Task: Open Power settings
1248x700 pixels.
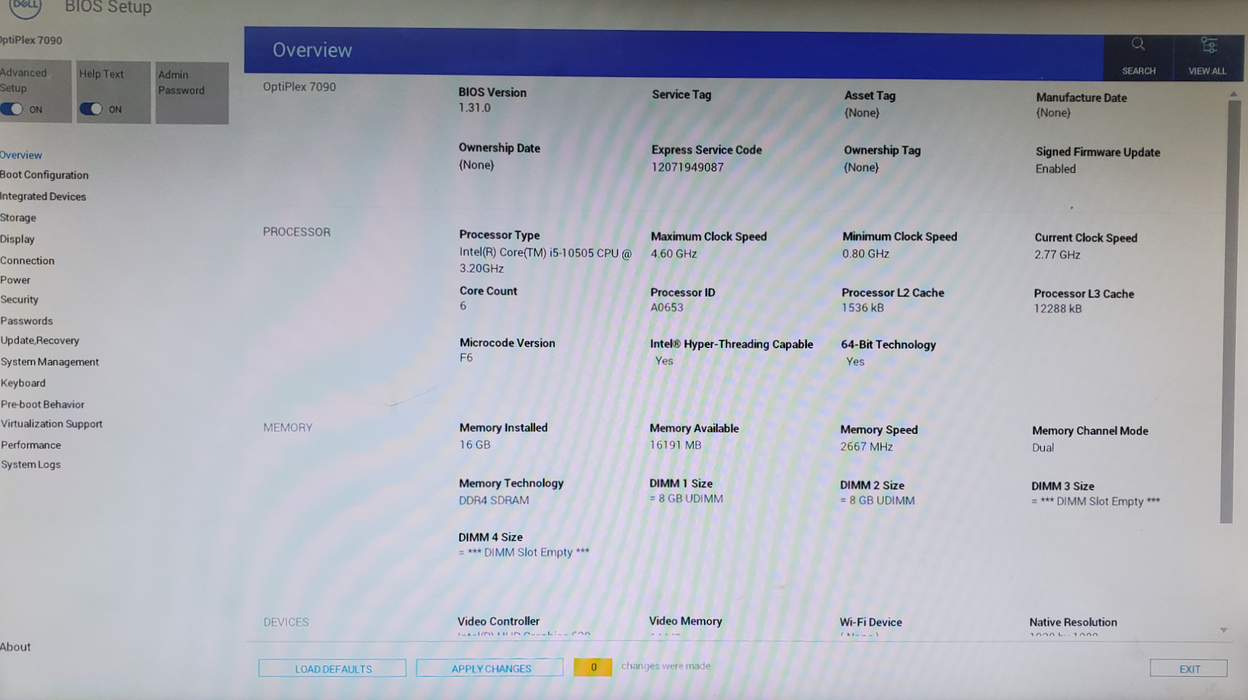Action: pyautogui.click(x=15, y=280)
